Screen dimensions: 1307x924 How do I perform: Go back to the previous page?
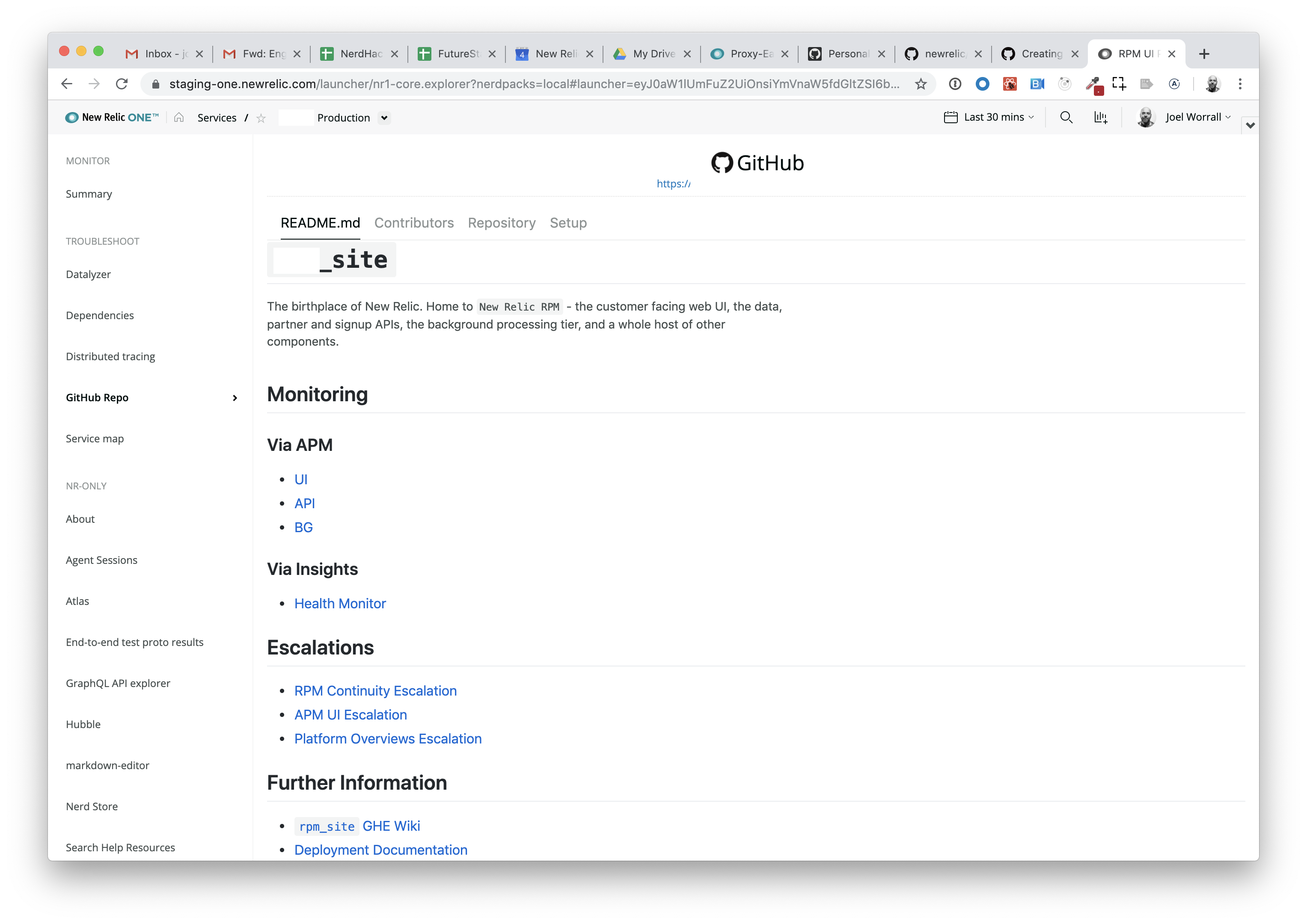67,84
